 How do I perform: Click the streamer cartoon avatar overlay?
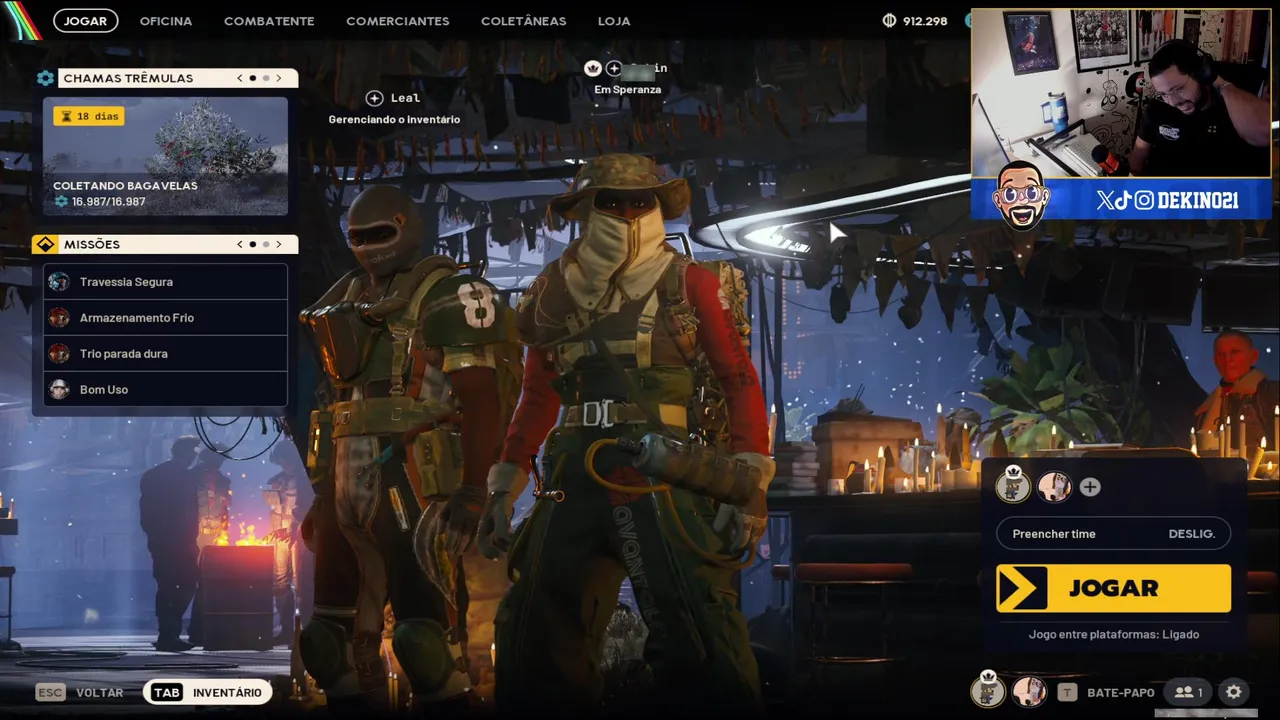click(x=1021, y=196)
